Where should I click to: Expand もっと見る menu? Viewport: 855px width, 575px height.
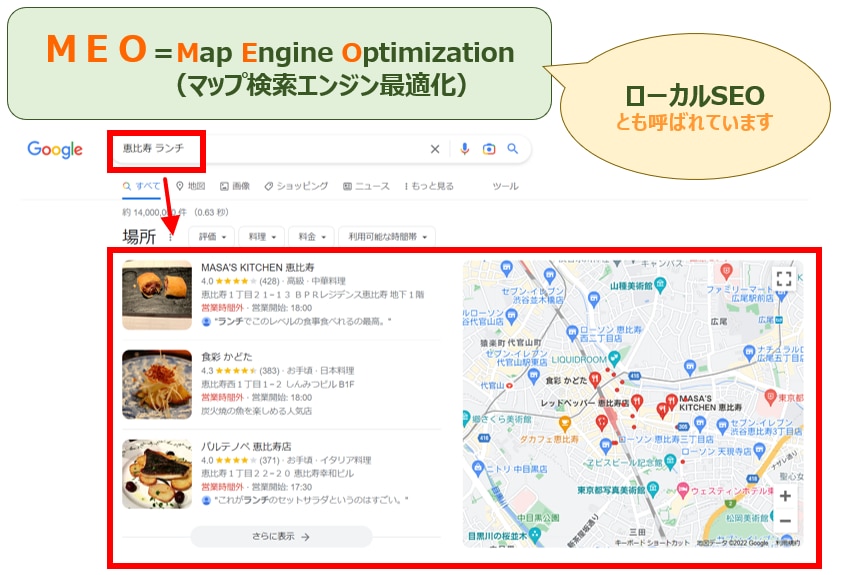pyautogui.click(x=429, y=186)
